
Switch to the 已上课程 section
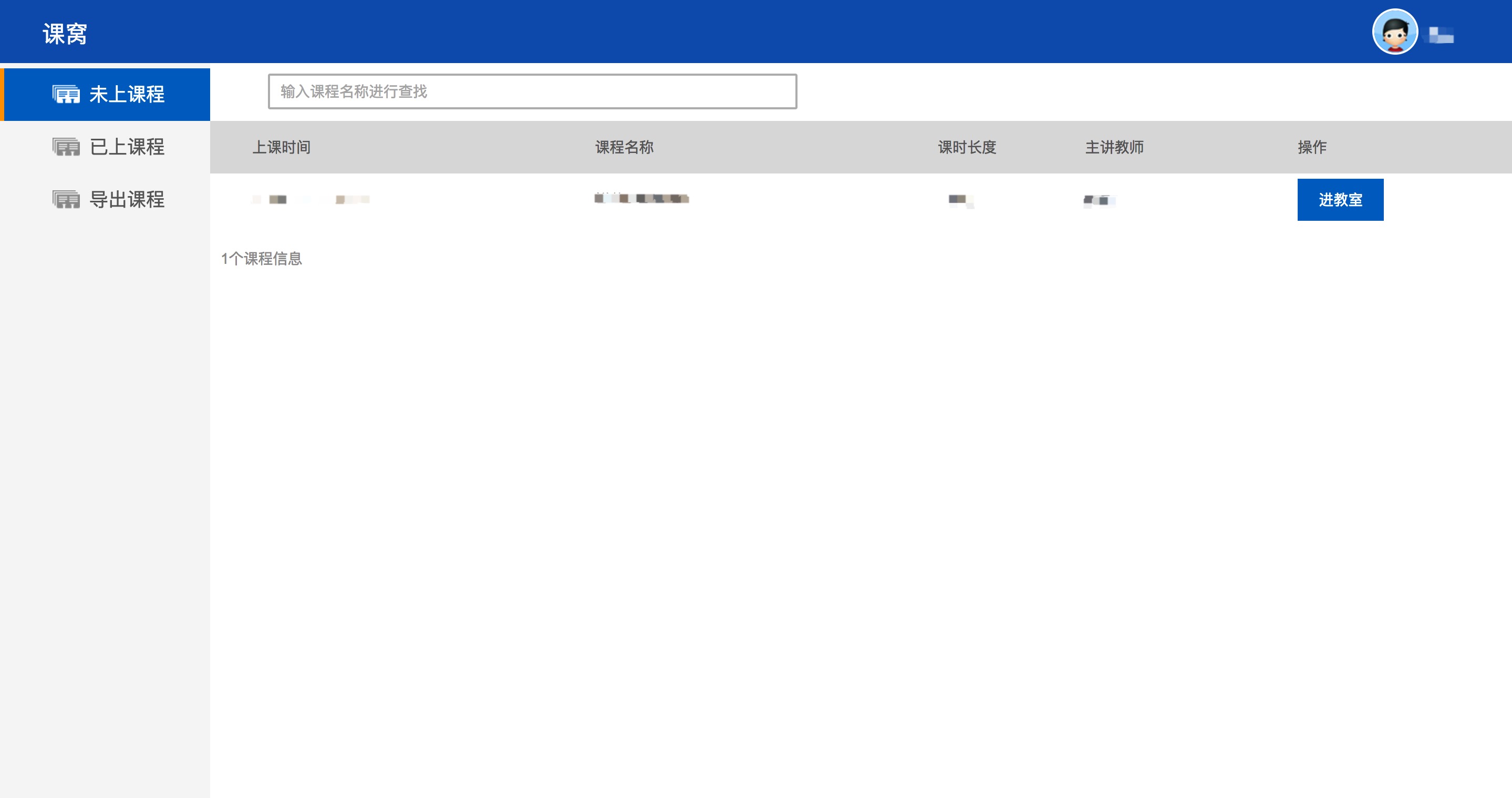click(126, 147)
